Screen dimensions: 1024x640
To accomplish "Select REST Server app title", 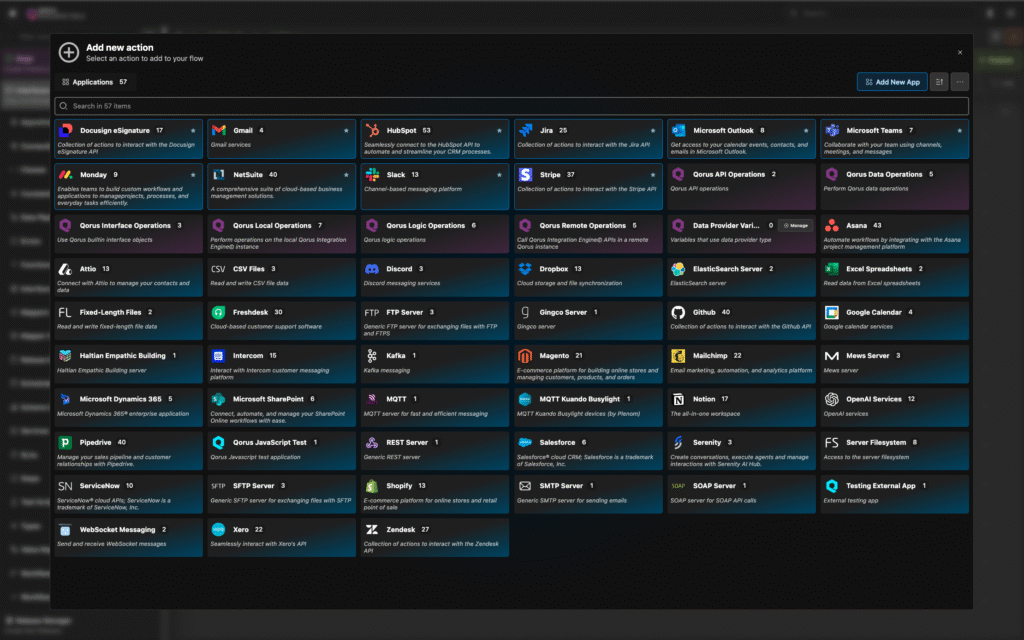I will 407,443.
